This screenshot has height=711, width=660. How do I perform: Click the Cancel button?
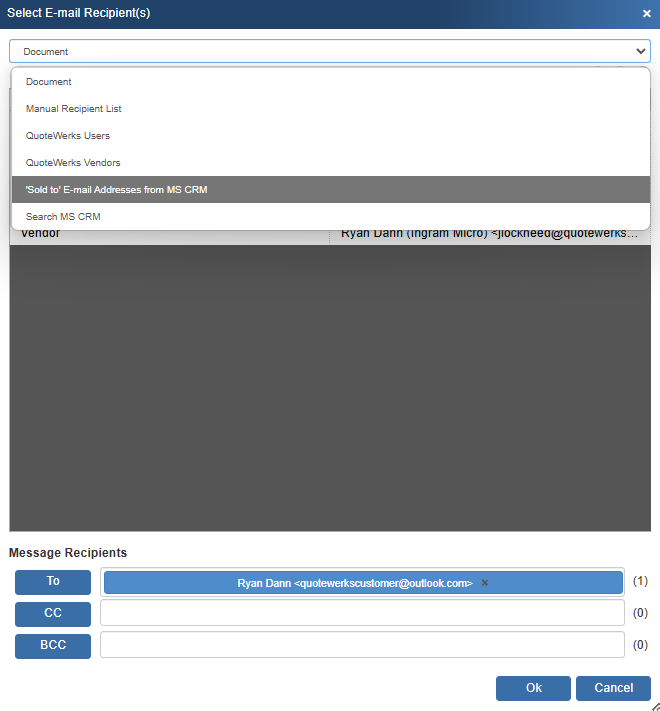click(613, 688)
